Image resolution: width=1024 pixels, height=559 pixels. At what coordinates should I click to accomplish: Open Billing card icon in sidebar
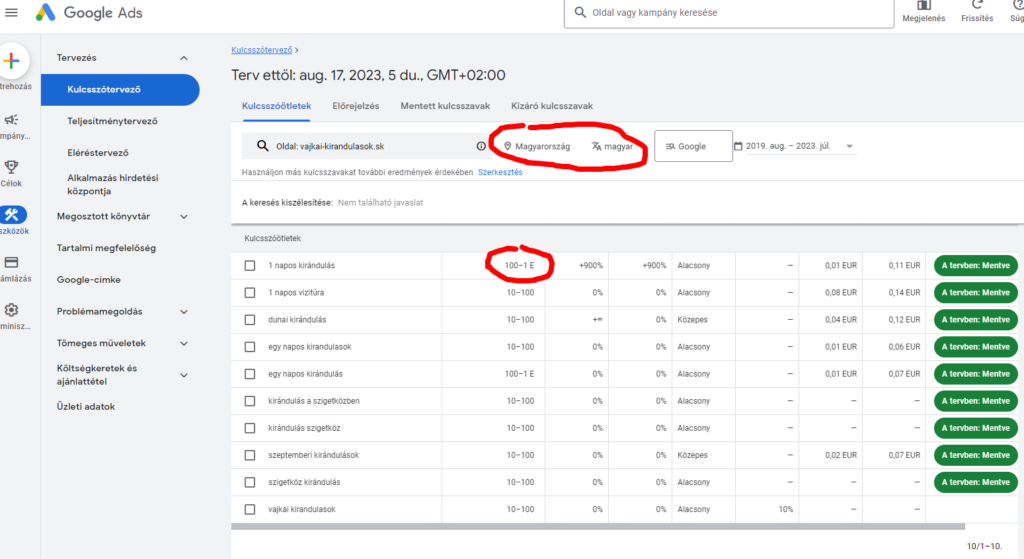[x=12, y=263]
